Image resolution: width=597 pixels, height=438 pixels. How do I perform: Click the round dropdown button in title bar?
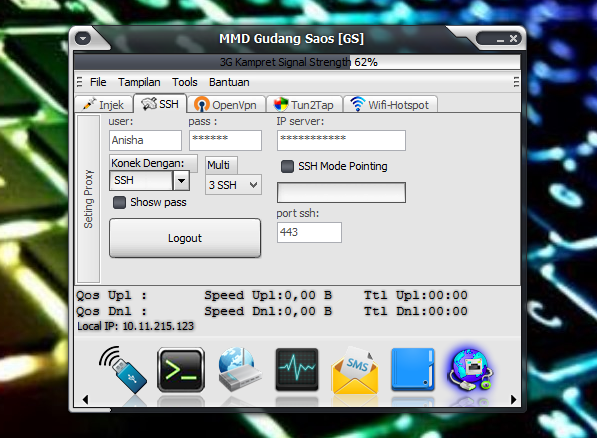(x=83, y=38)
